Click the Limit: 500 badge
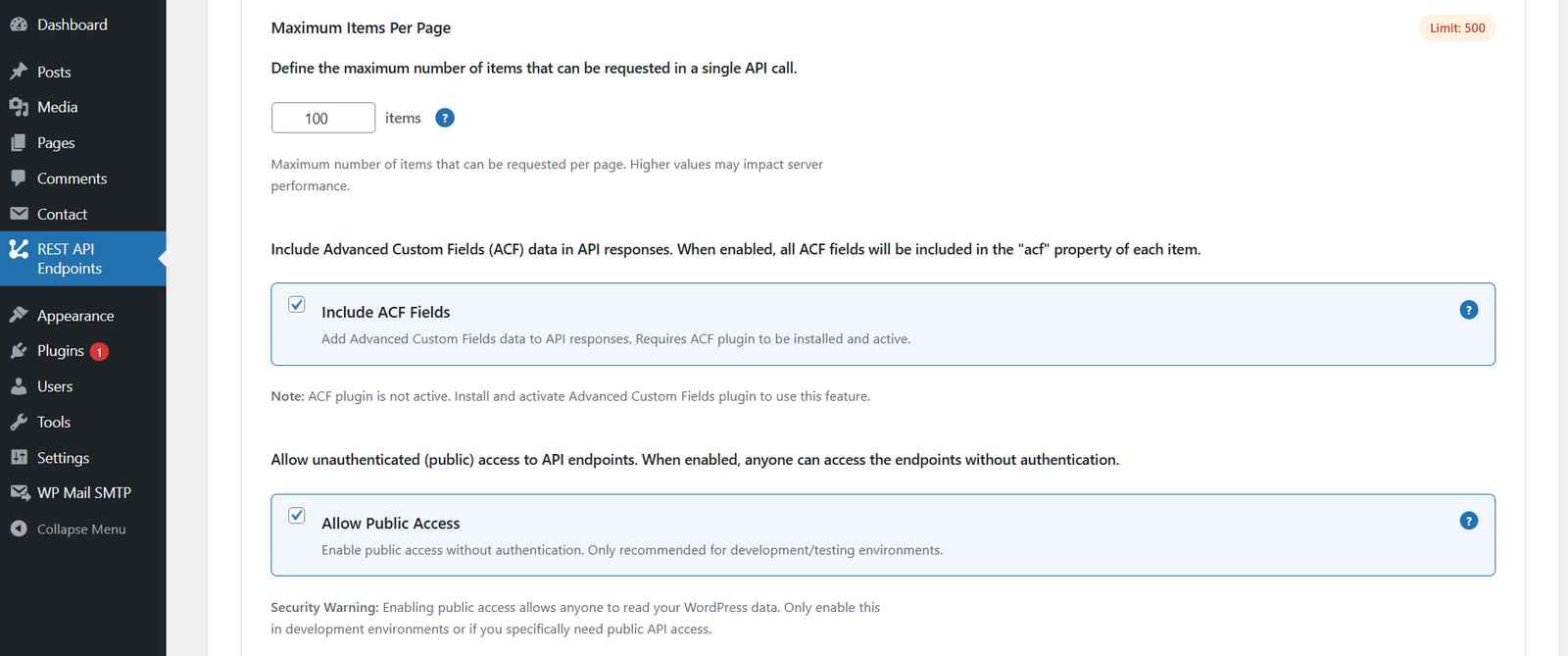Viewport: 1568px width, 656px height. point(1457,27)
